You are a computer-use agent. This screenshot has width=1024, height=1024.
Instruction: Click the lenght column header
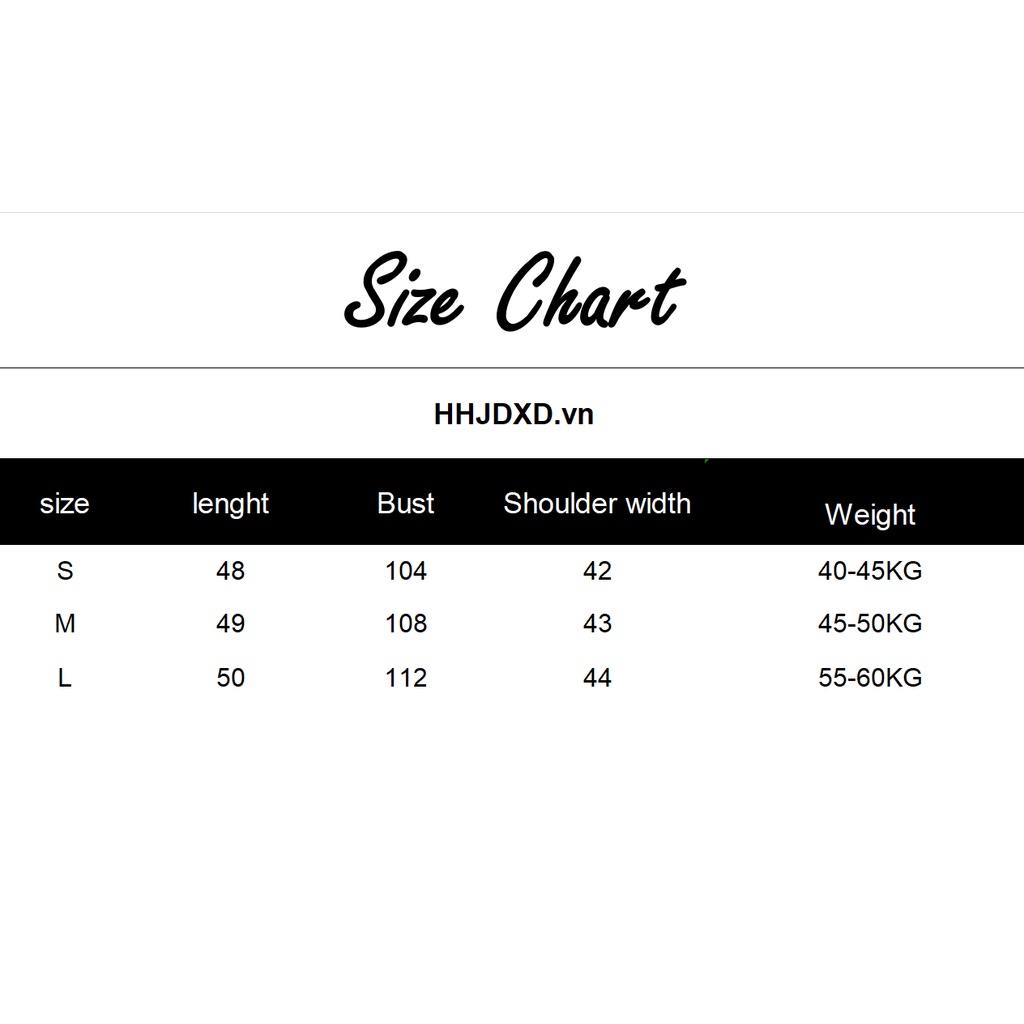pos(230,504)
